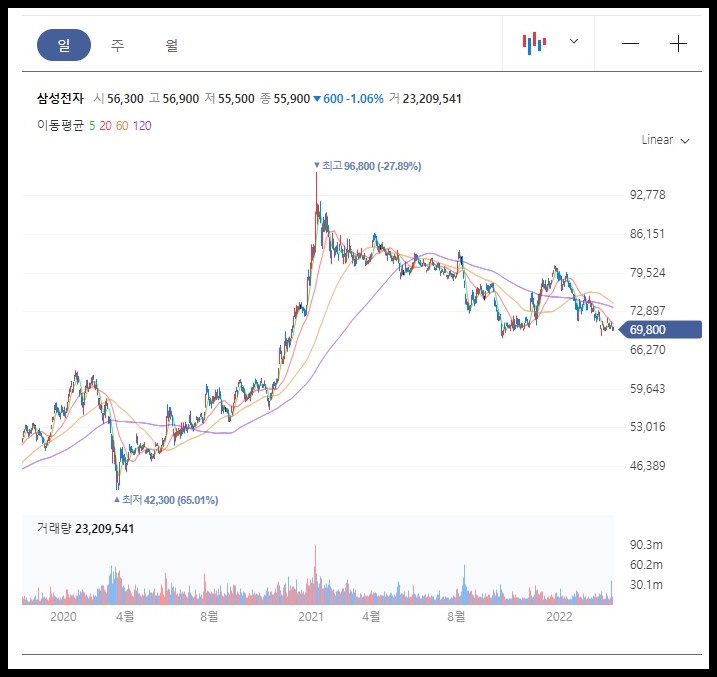Click the 2021 date axis label

[x=311, y=617]
